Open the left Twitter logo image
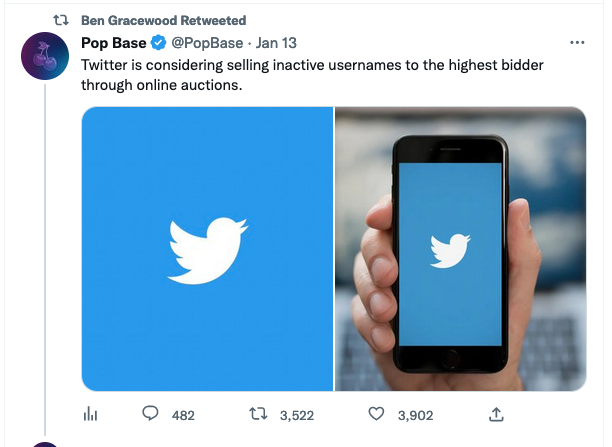The image size is (612, 447). (x=207, y=248)
